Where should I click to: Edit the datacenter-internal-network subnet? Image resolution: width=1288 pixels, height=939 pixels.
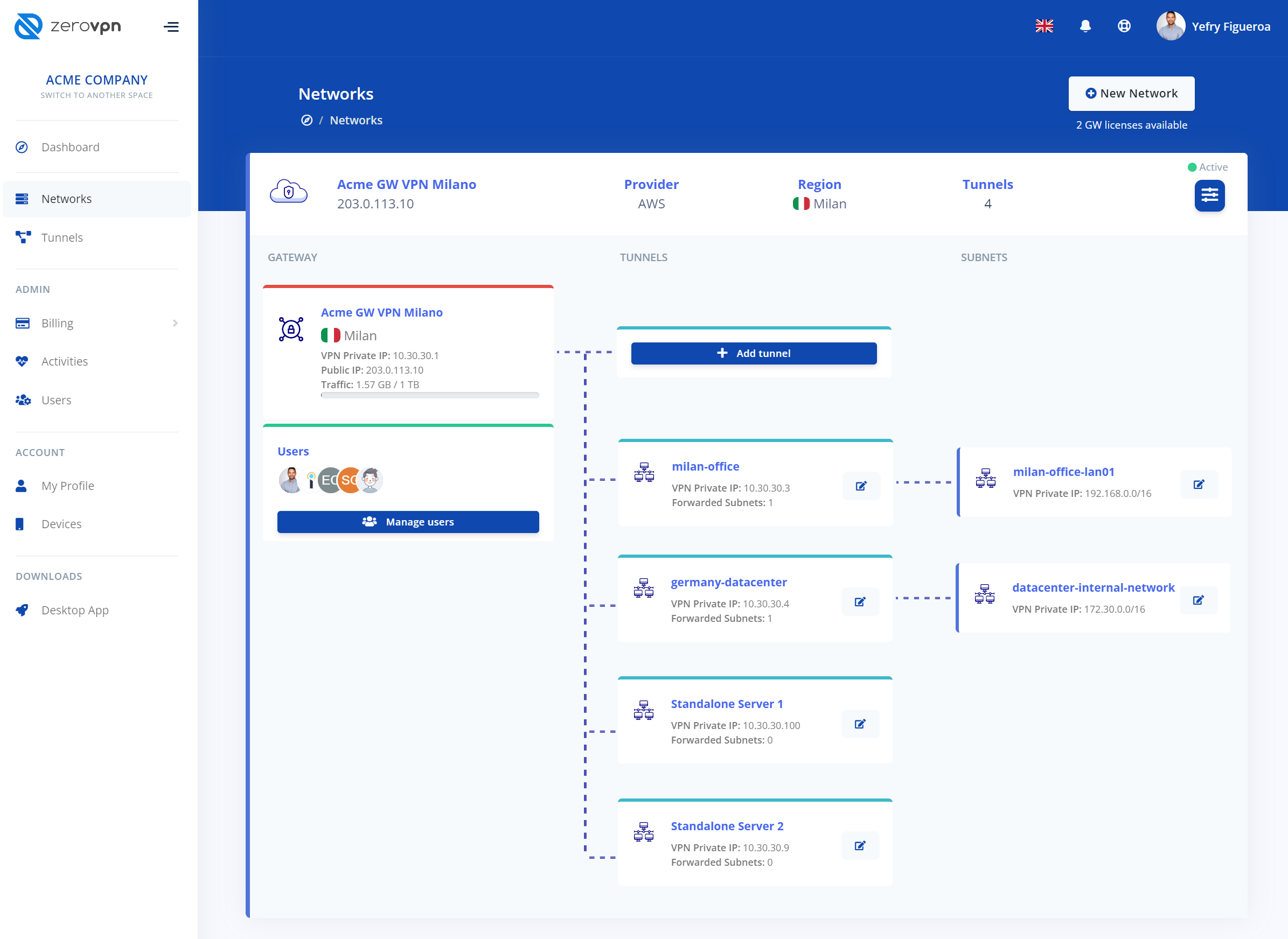pos(1198,600)
